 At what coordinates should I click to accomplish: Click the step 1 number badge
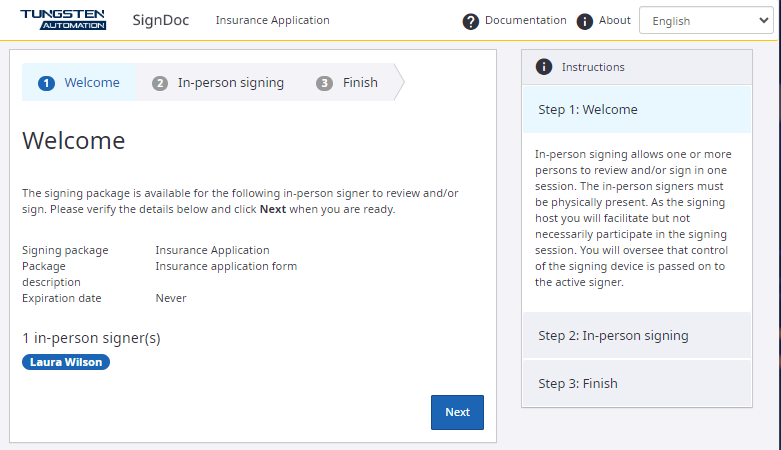click(46, 83)
